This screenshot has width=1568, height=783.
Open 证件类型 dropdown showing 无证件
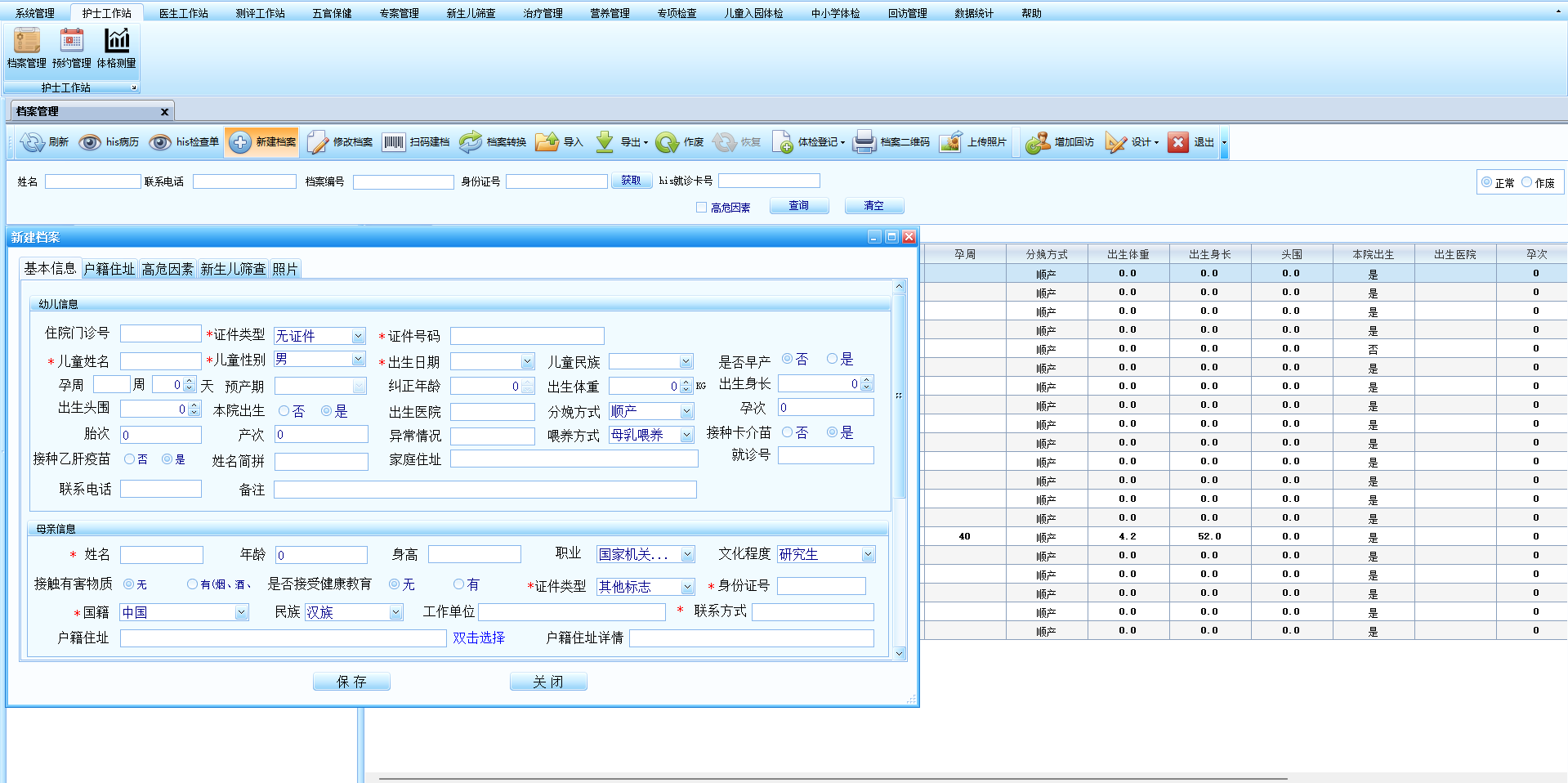click(x=358, y=336)
